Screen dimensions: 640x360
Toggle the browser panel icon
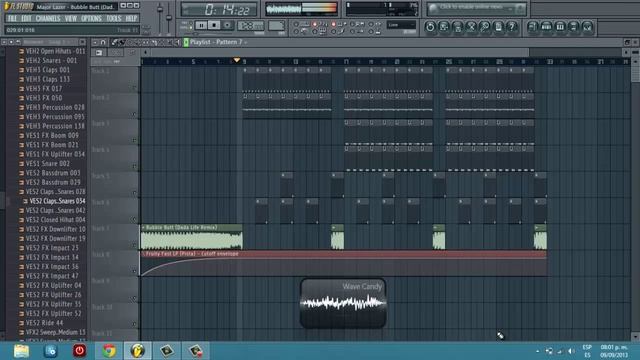(573, 27)
